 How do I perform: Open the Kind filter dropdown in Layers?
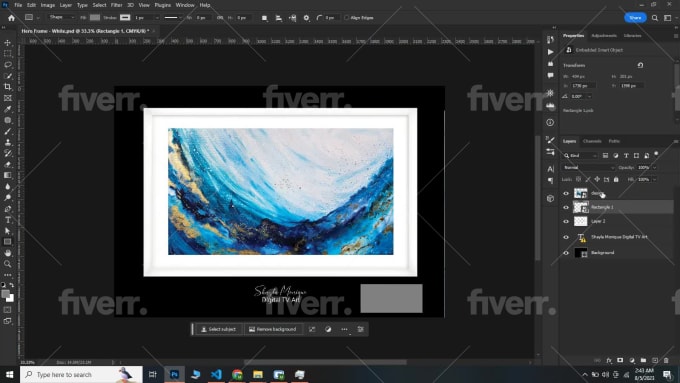581,155
